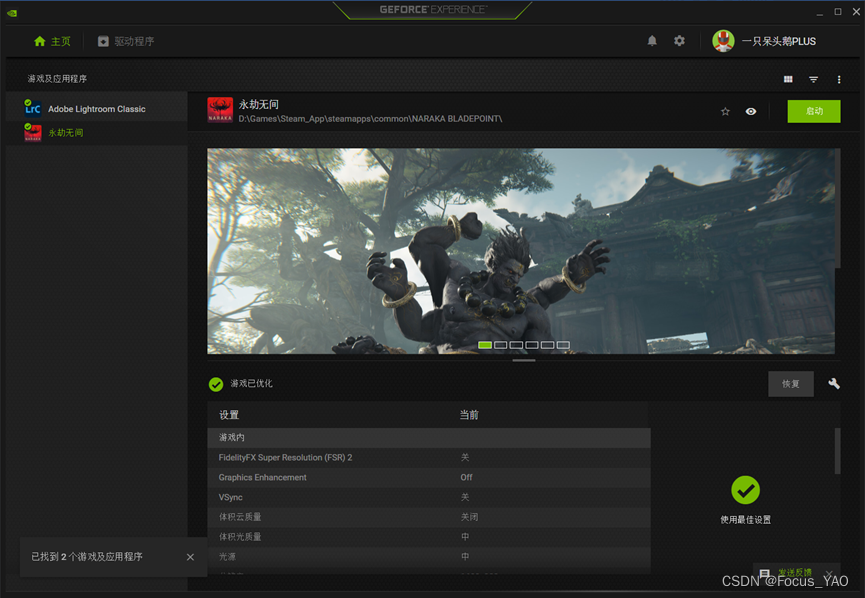Open account name 一只呆头鹅PLUS
This screenshot has height=598, width=865.
tap(778, 41)
